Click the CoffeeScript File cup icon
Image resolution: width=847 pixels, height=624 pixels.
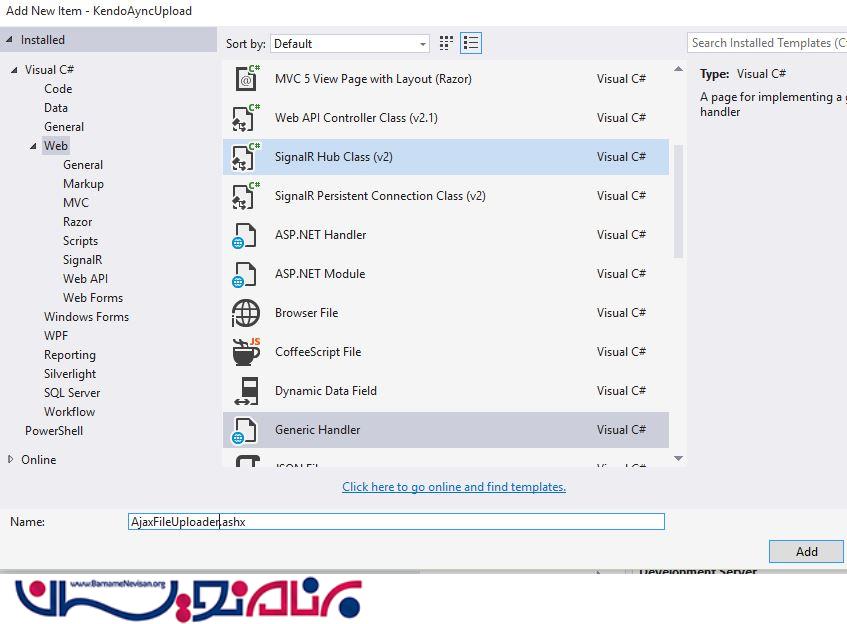246,352
